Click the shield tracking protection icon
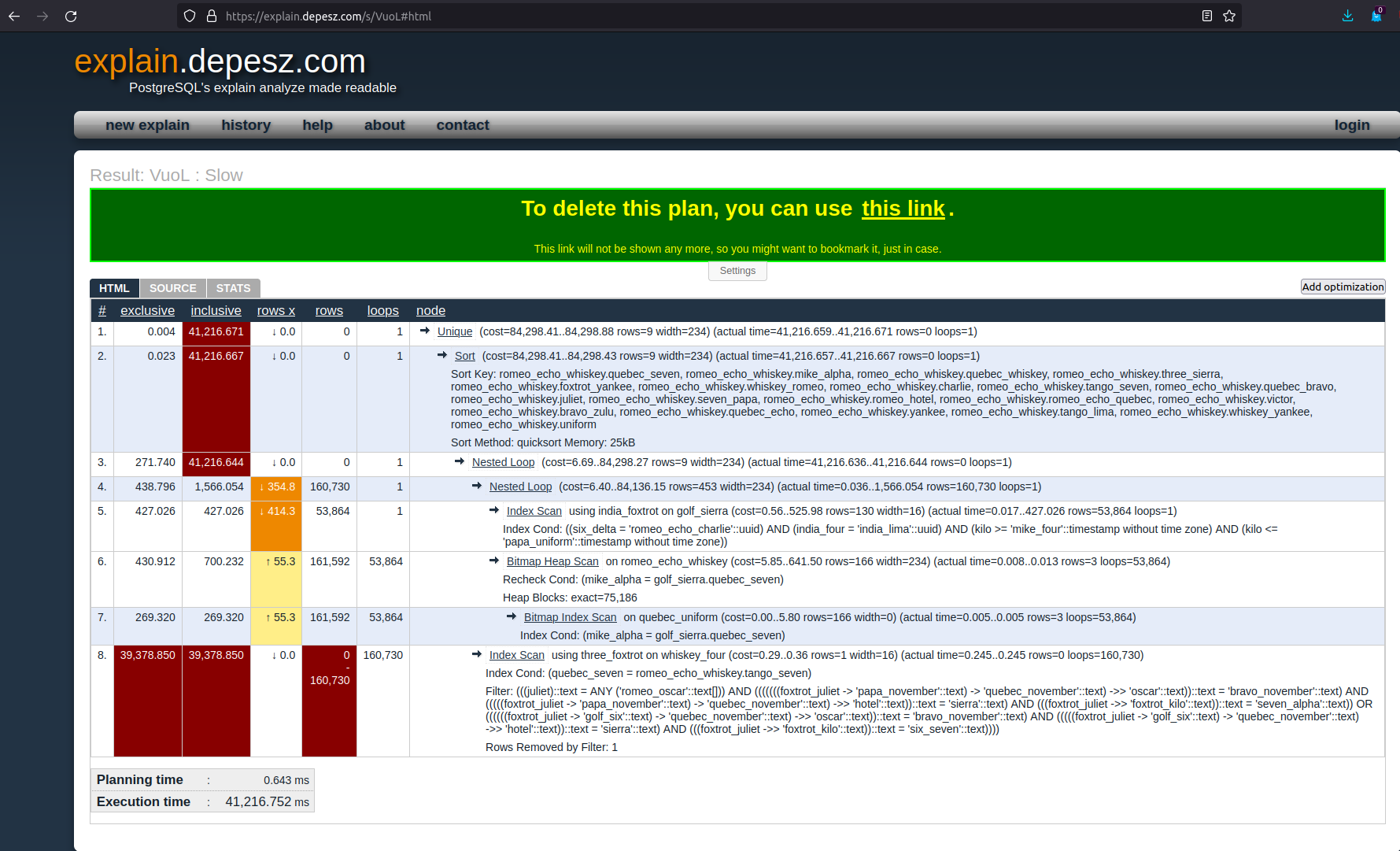The width and height of the screenshot is (1400, 851). click(x=190, y=16)
